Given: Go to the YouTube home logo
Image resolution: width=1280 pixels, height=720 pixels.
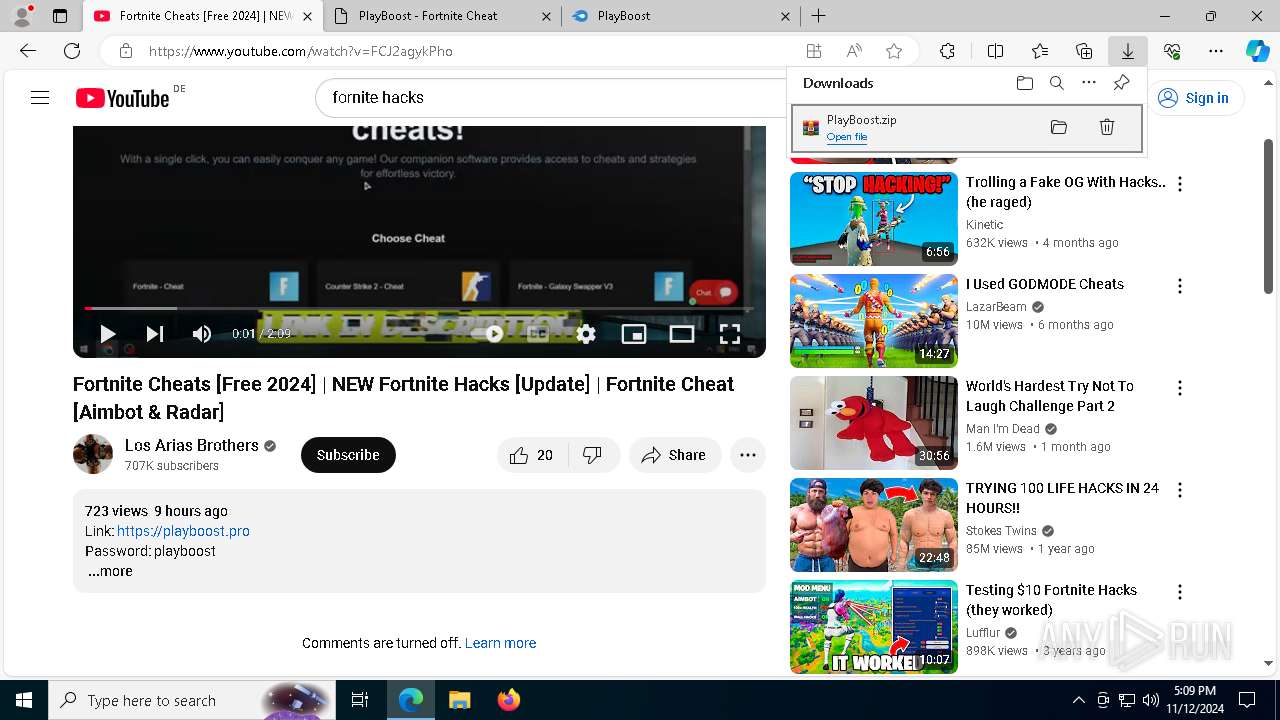Looking at the screenshot, I should point(122,98).
